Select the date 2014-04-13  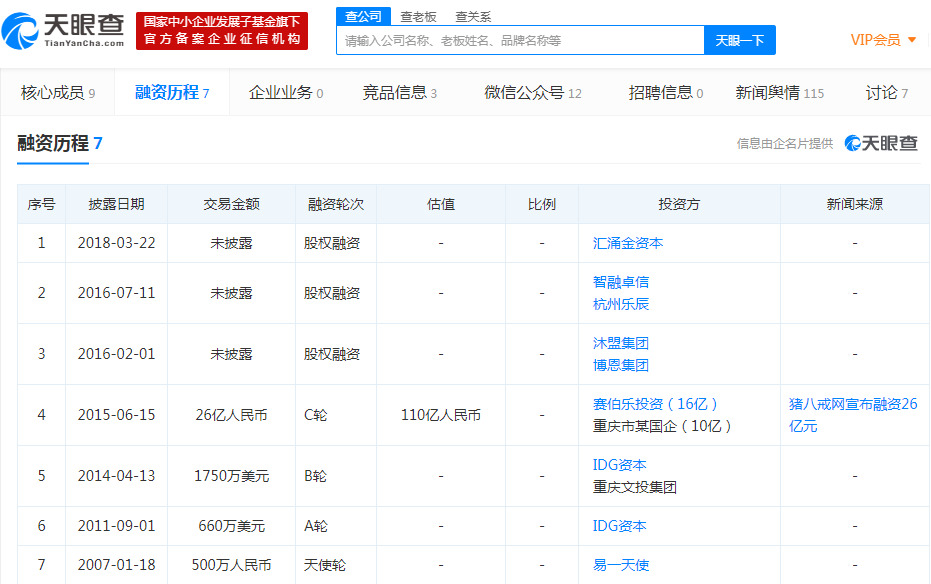(116, 476)
